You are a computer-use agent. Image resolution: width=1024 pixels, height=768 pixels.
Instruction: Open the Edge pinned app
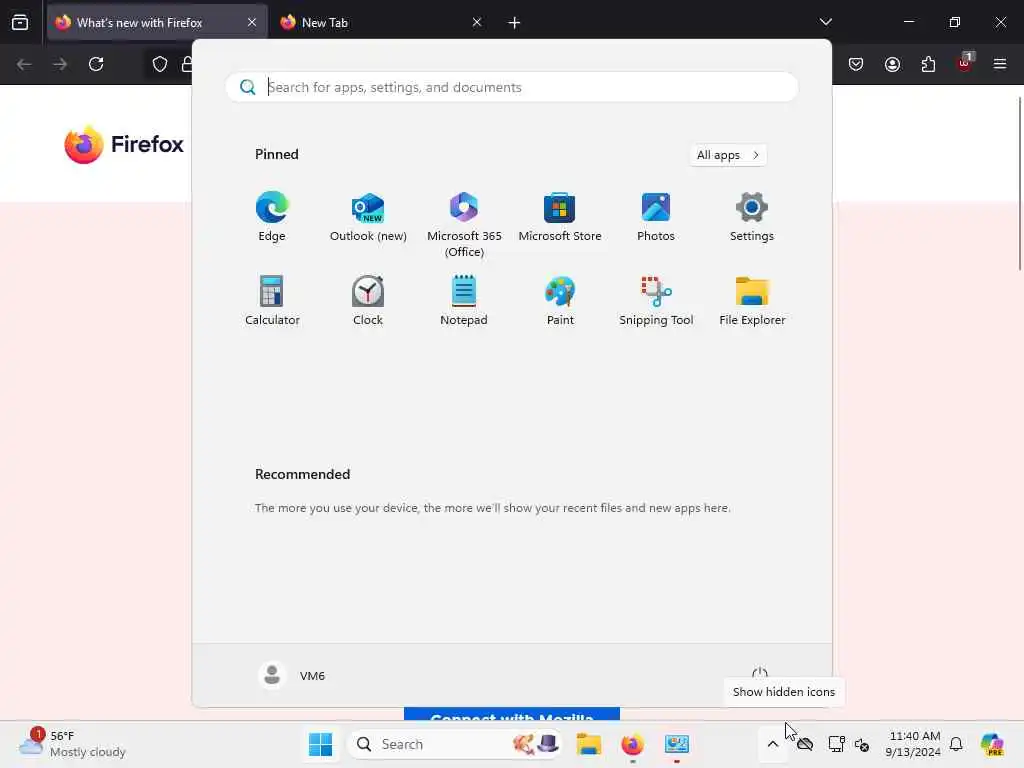point(272,218)
